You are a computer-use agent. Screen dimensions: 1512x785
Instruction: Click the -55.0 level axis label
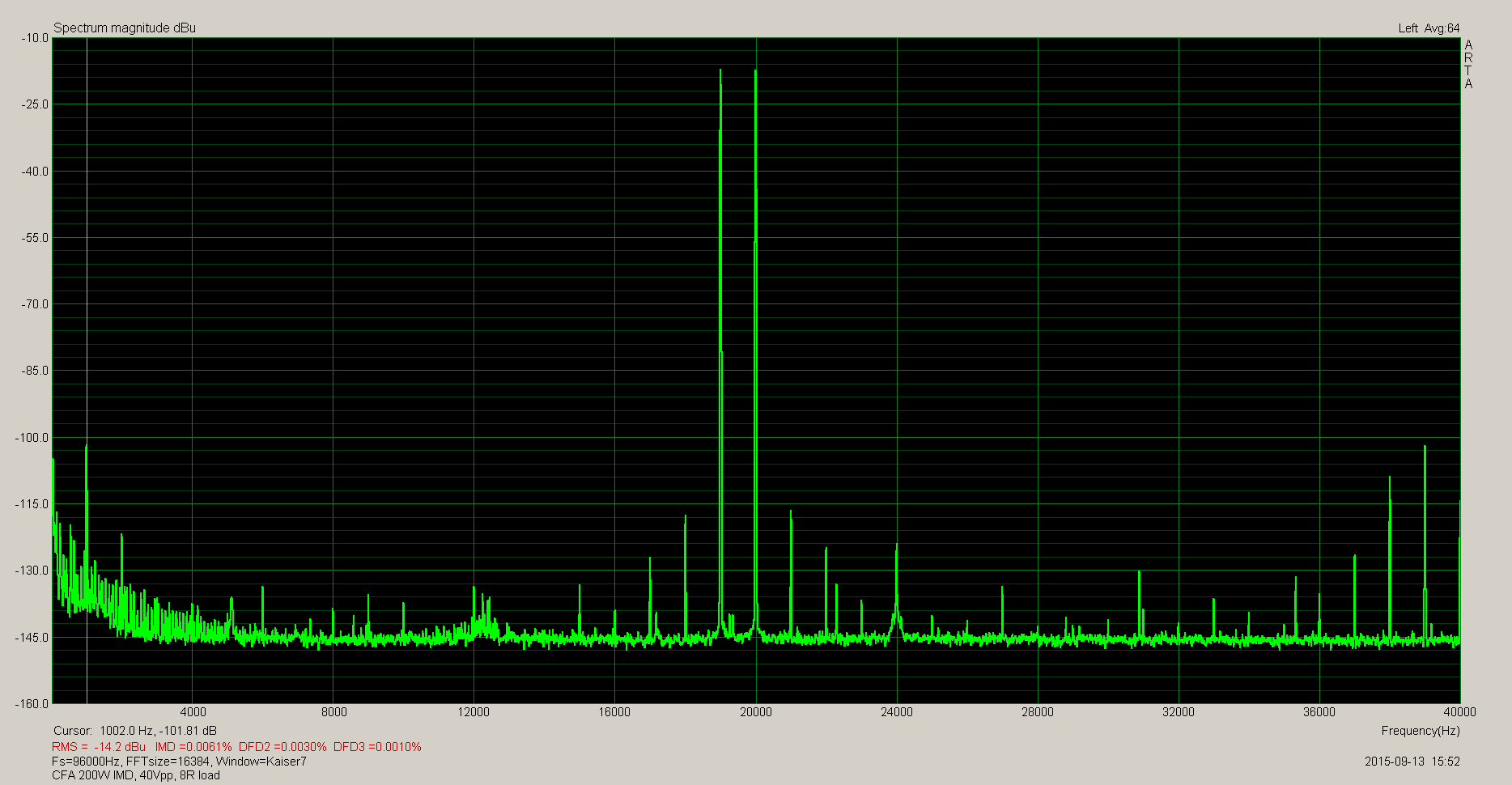[x=34, y=238]
